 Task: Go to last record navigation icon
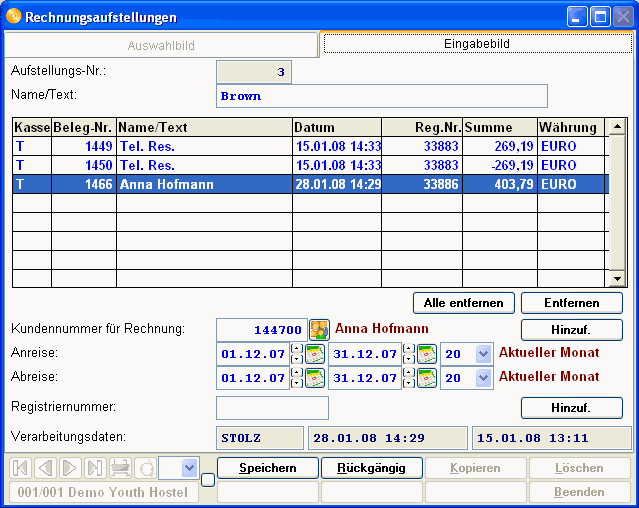tap(95, 468)
